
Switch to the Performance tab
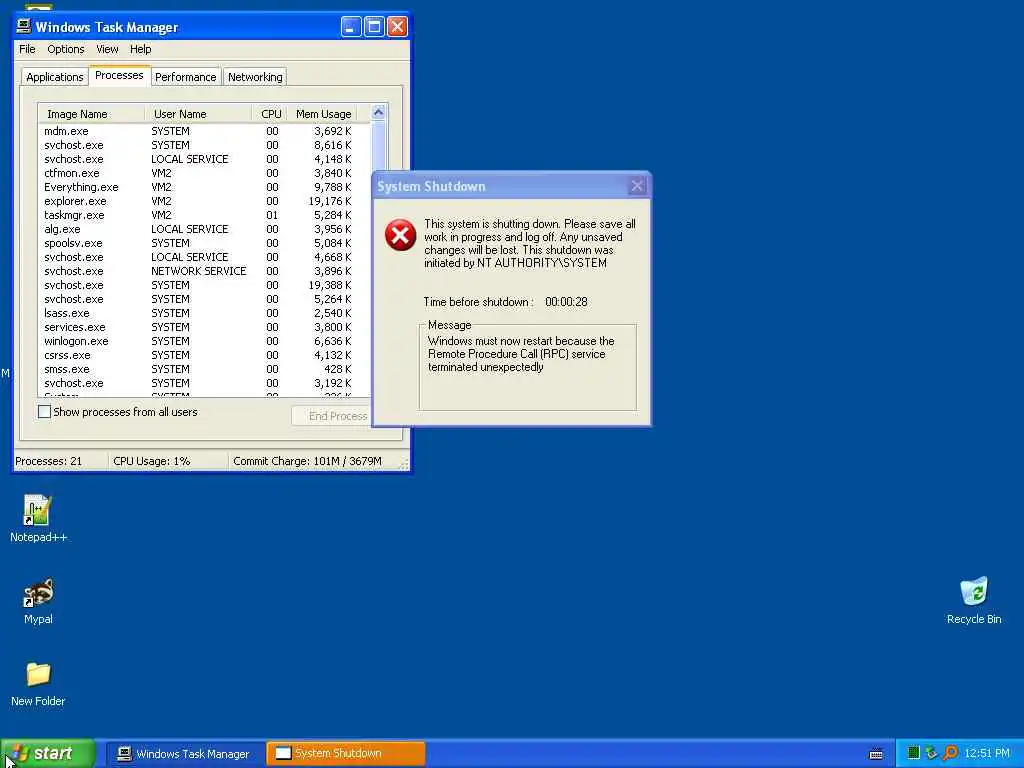coord(185,77)
